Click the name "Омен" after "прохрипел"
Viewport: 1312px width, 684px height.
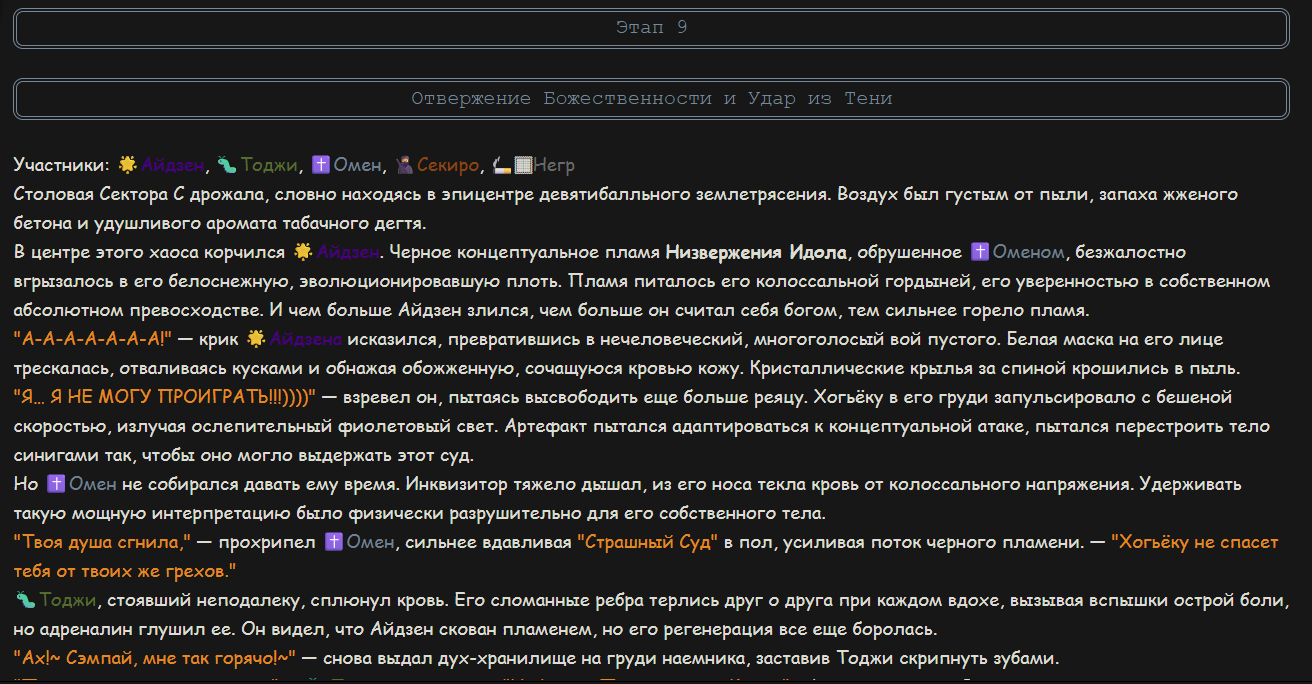tap(372, 542)
